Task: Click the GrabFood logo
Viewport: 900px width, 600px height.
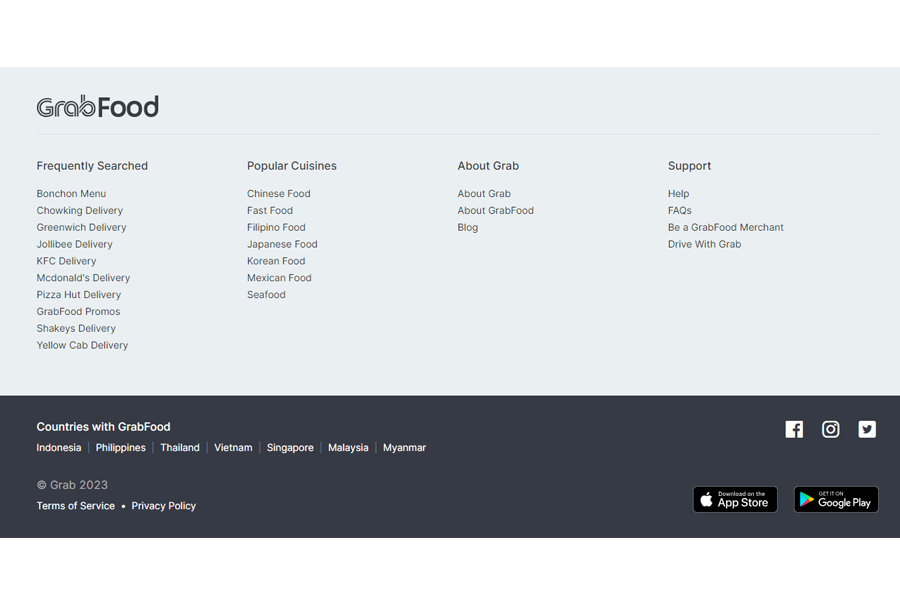Action: pyautogui.click(x=97, y=106)
